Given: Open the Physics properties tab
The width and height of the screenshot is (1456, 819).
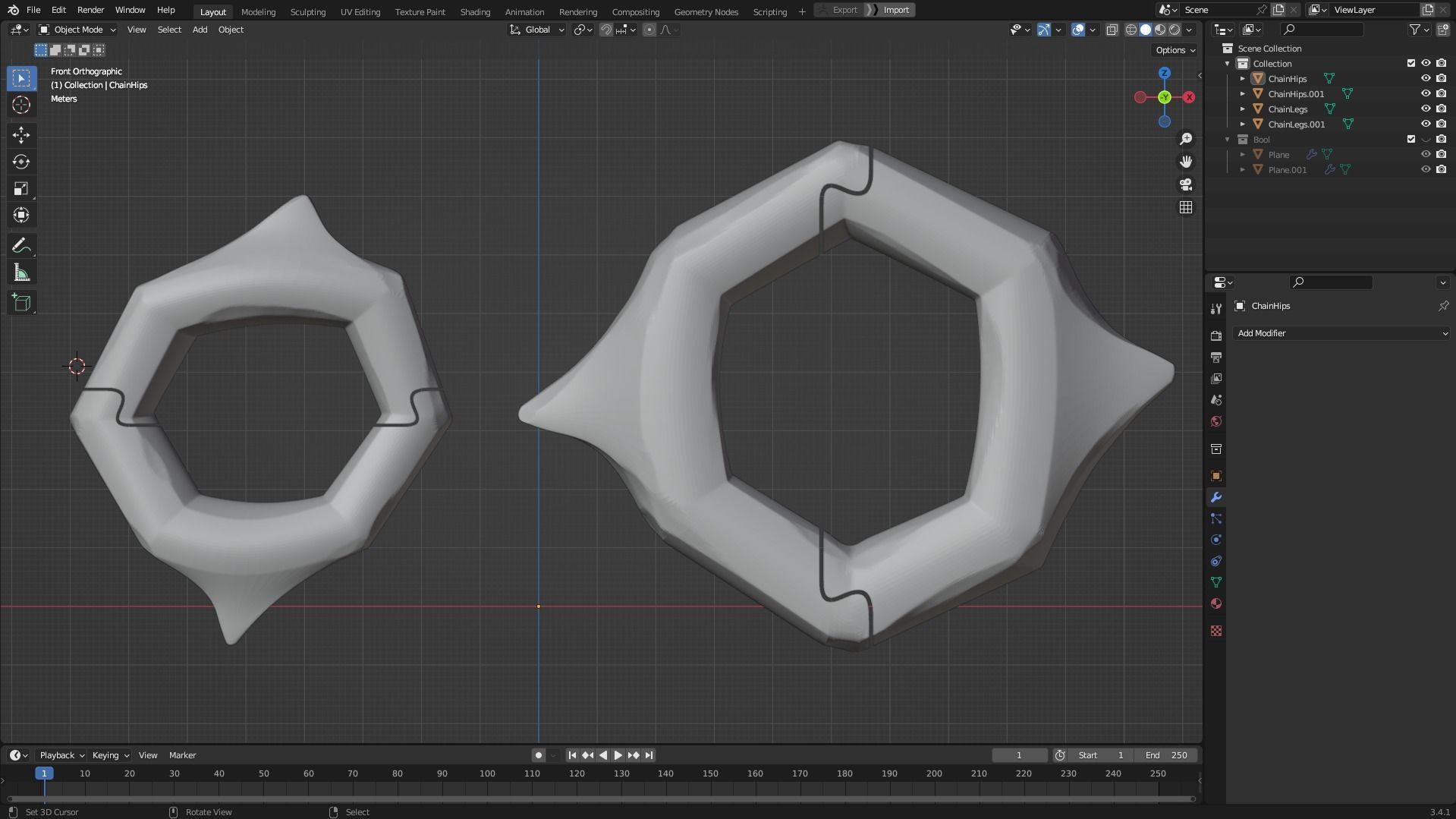Looking at the screenshot, I should click(1216, 540).
